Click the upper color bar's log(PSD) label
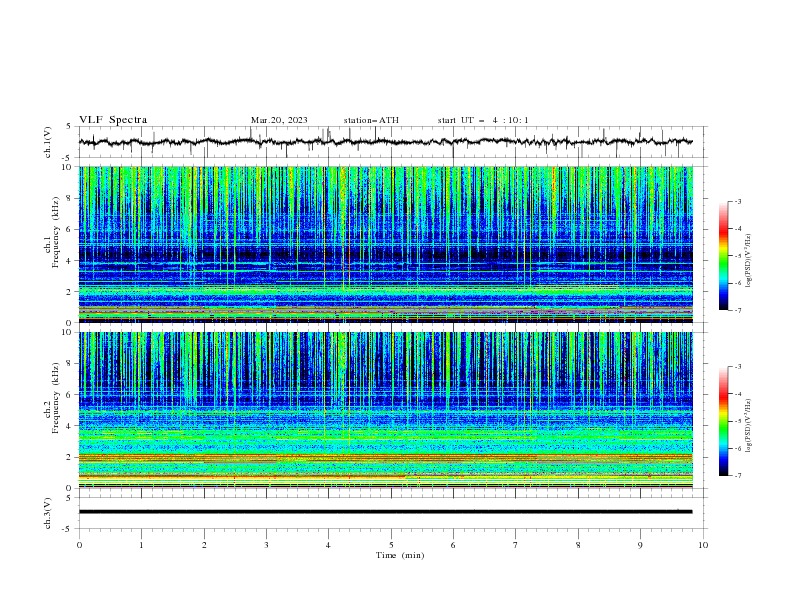 point(749,261)
